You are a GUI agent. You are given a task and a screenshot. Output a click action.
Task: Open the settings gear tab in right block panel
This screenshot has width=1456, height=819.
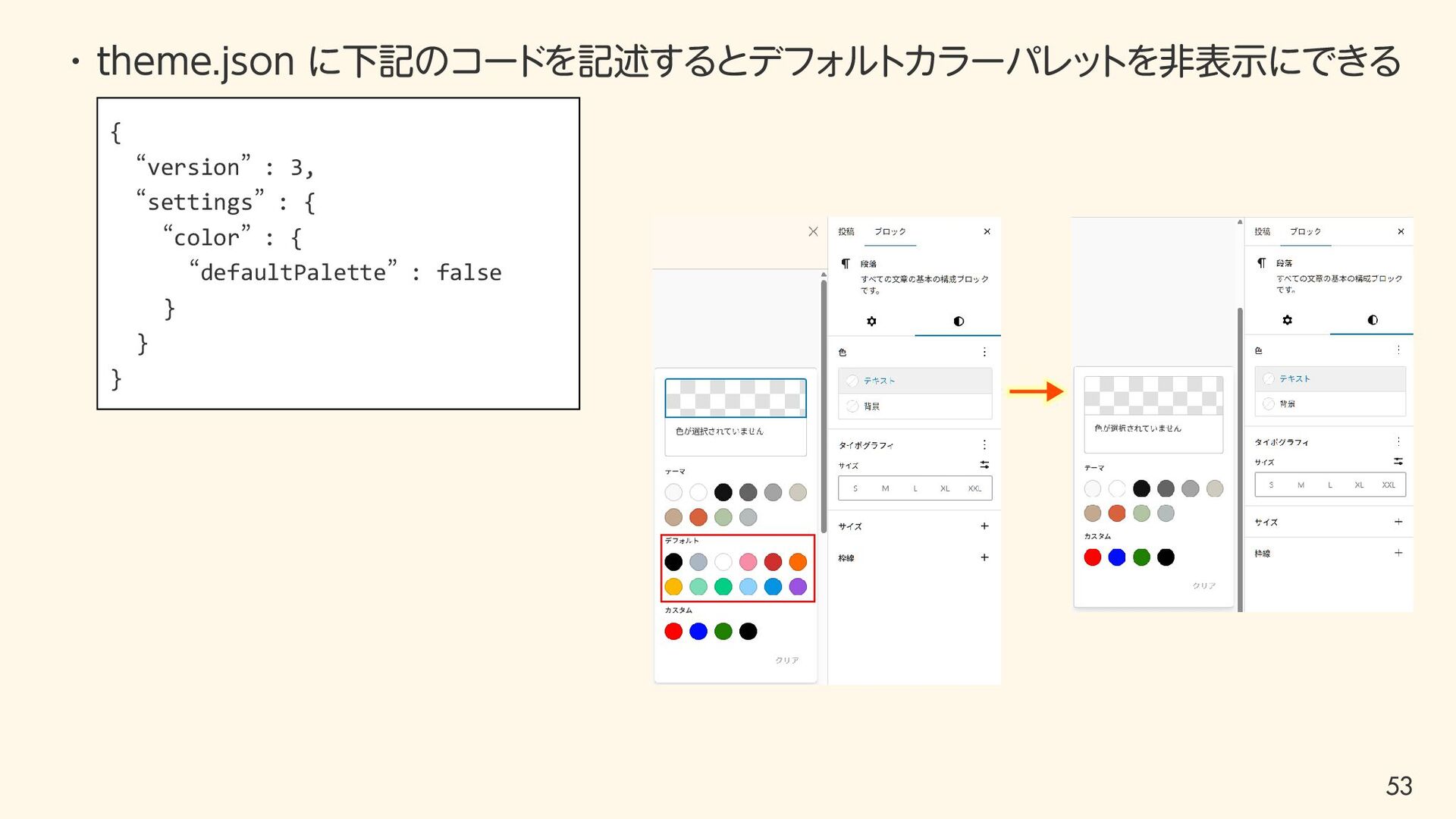(x=1287, y=320)
